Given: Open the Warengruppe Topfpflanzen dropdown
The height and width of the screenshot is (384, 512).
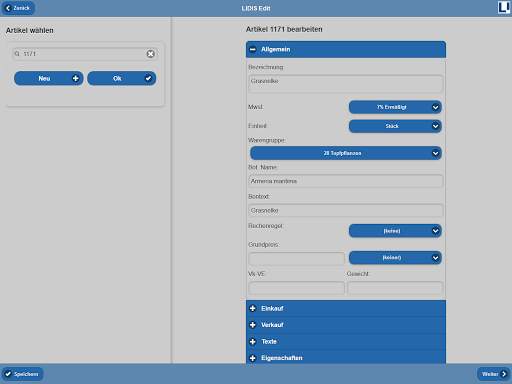Looking at the screenshot, I should (346, 153).
